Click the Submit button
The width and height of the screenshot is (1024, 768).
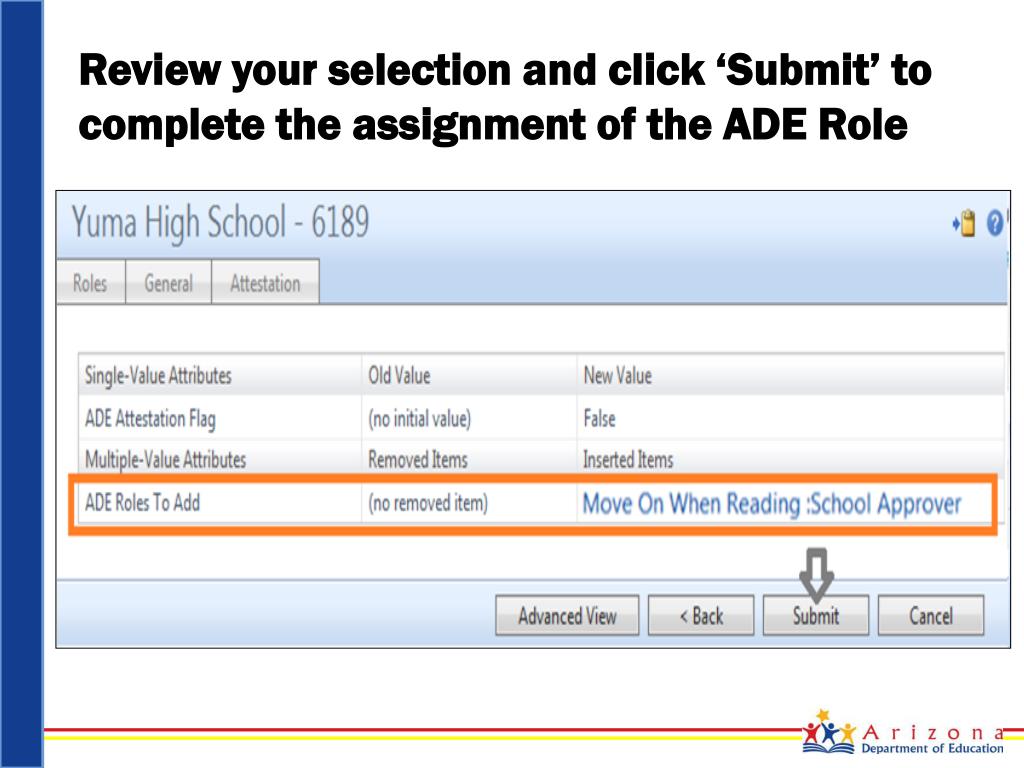pyautogui.click(x=816, y=615)
